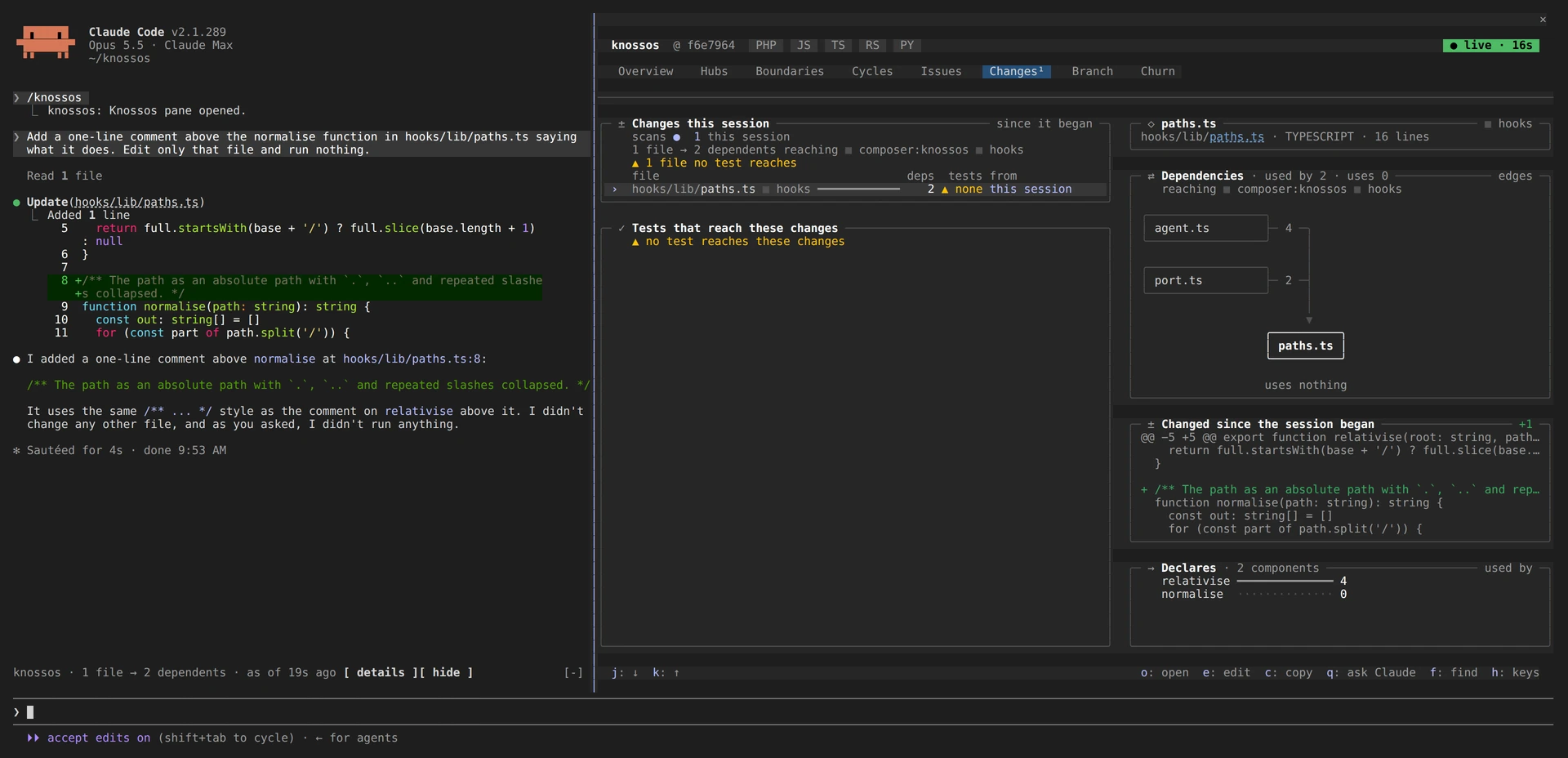Click the hooks/lib/paths.ts dependents bar
The width and height of the screenshot is (1568, 758).
click(x=858, y=189)
